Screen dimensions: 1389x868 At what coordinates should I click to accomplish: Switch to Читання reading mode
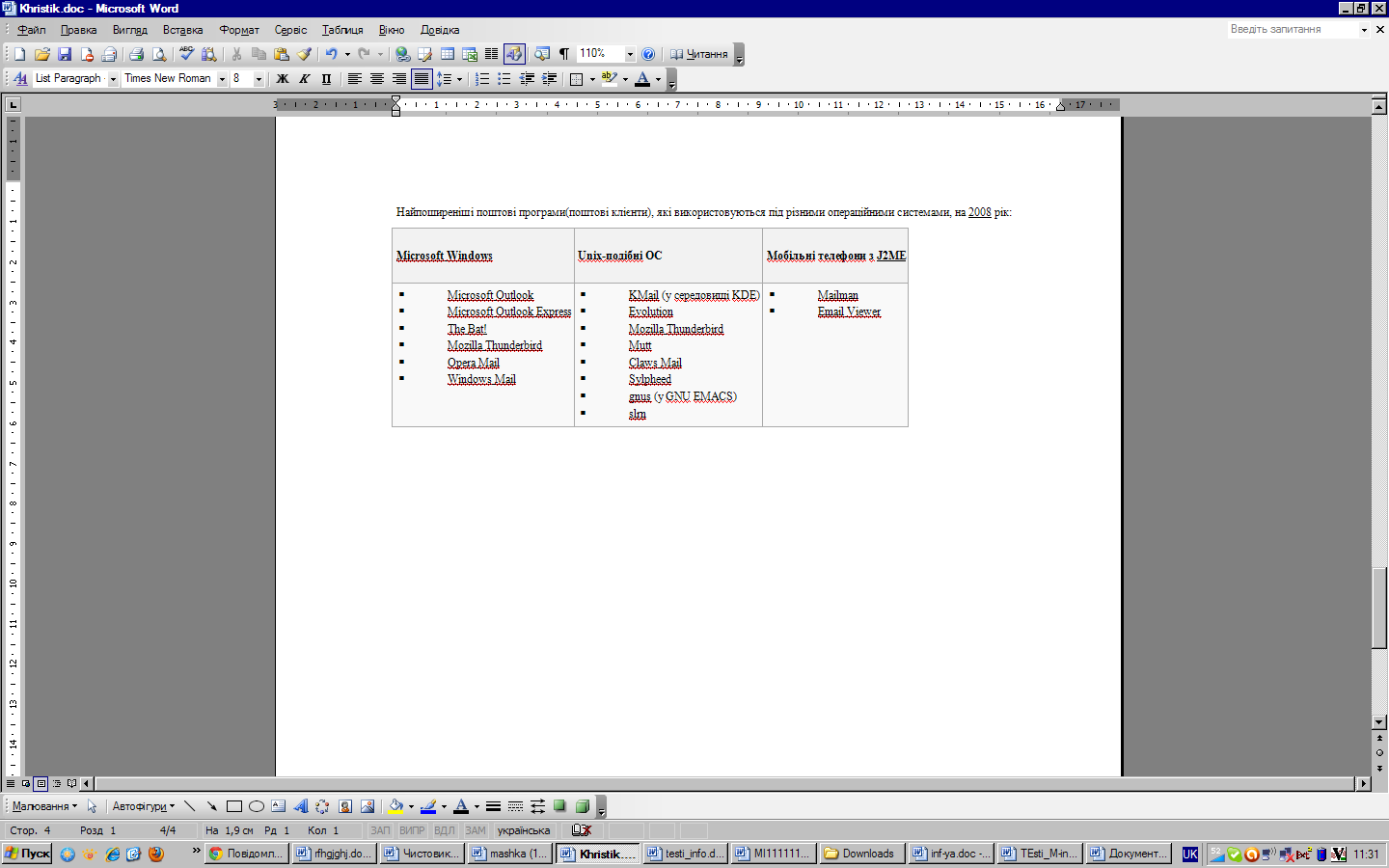[699, 54]
